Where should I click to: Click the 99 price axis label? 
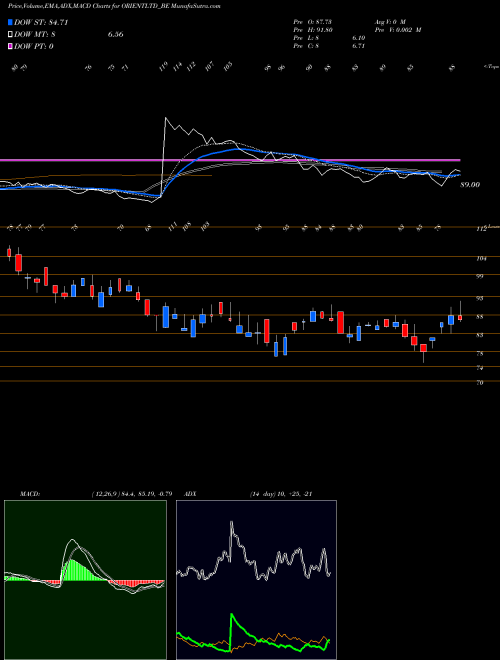480,277
